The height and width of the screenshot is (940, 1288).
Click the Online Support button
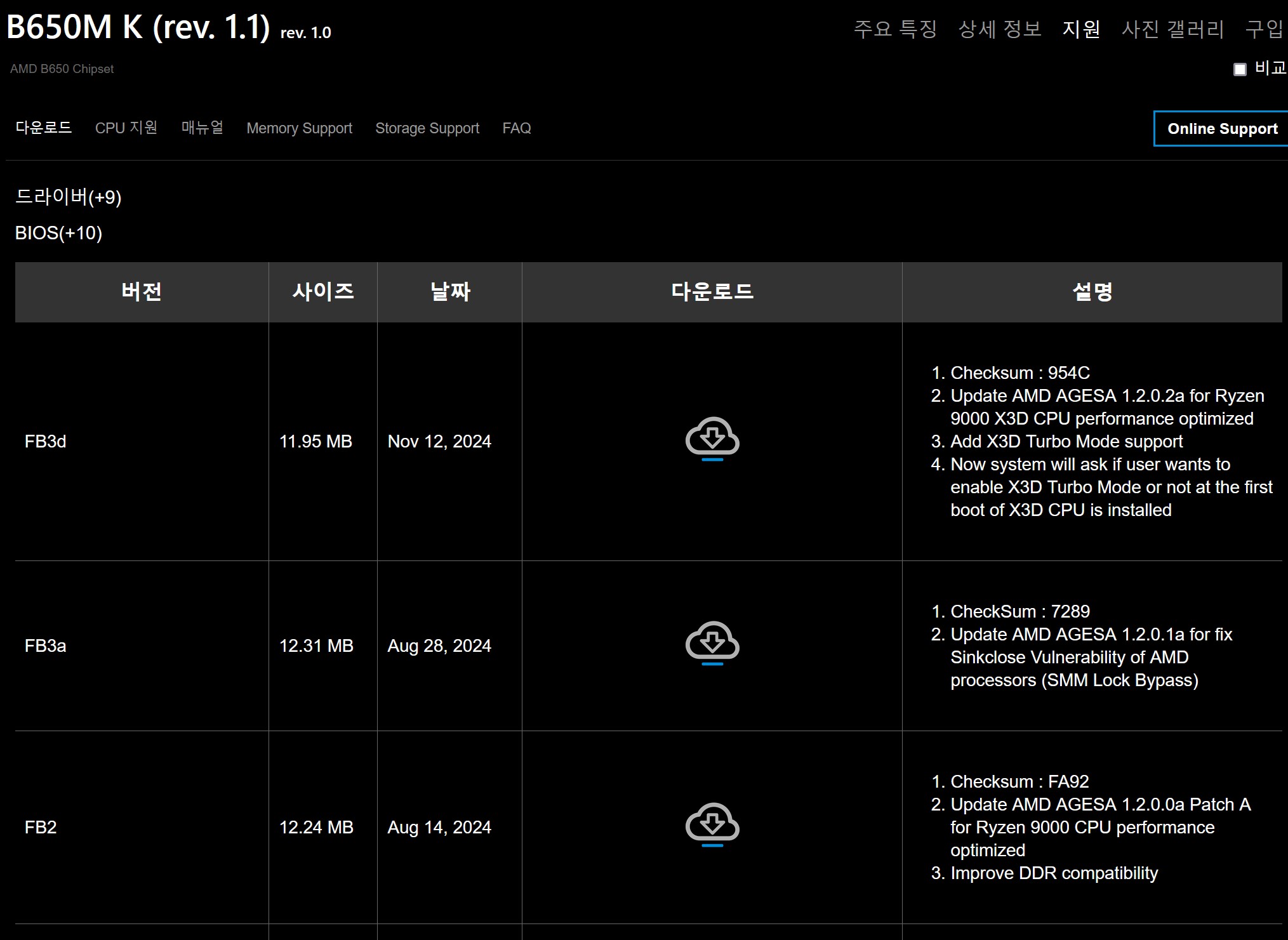[1221, 129]
